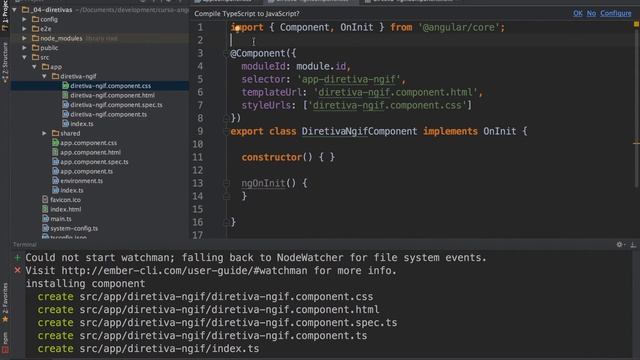Click the HTML file icon of app.component.html
The height and width of the screenshot is (360, 640).
click(56, 152)
